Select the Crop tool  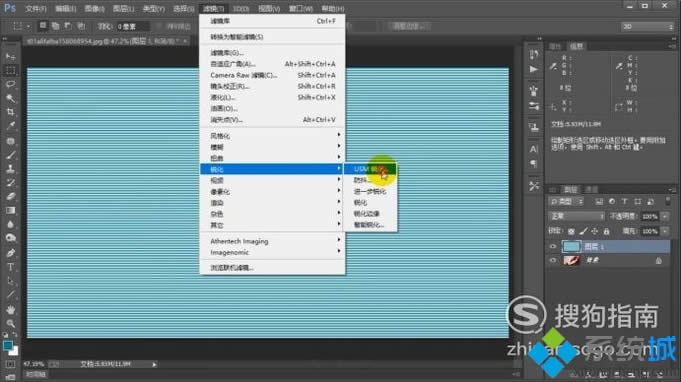tap(10, 112)
